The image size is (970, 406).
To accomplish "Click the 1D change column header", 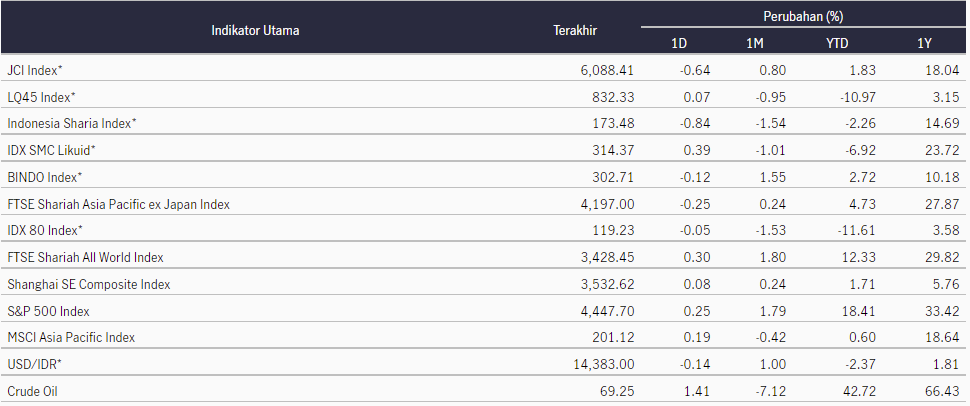I will click(679, 44).
